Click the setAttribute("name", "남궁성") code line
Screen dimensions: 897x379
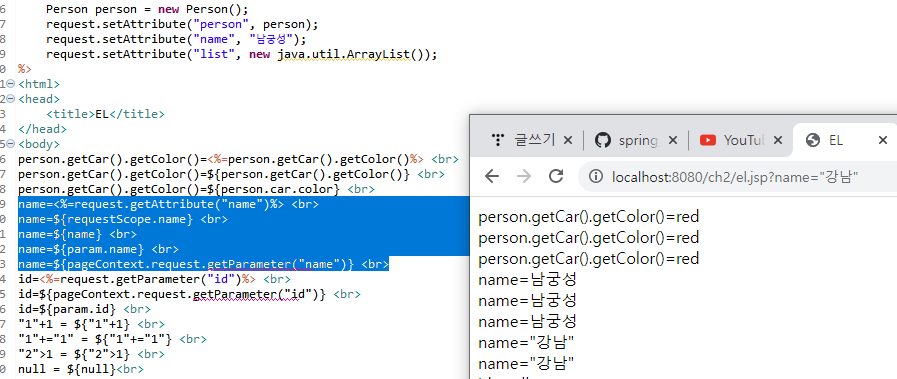click(176, 39)
